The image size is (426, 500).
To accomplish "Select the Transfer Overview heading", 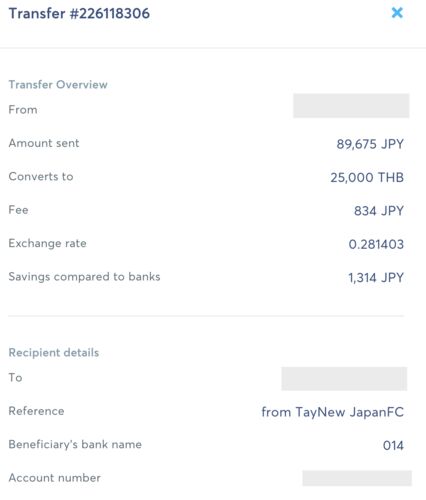I will [x=58, y=85].
